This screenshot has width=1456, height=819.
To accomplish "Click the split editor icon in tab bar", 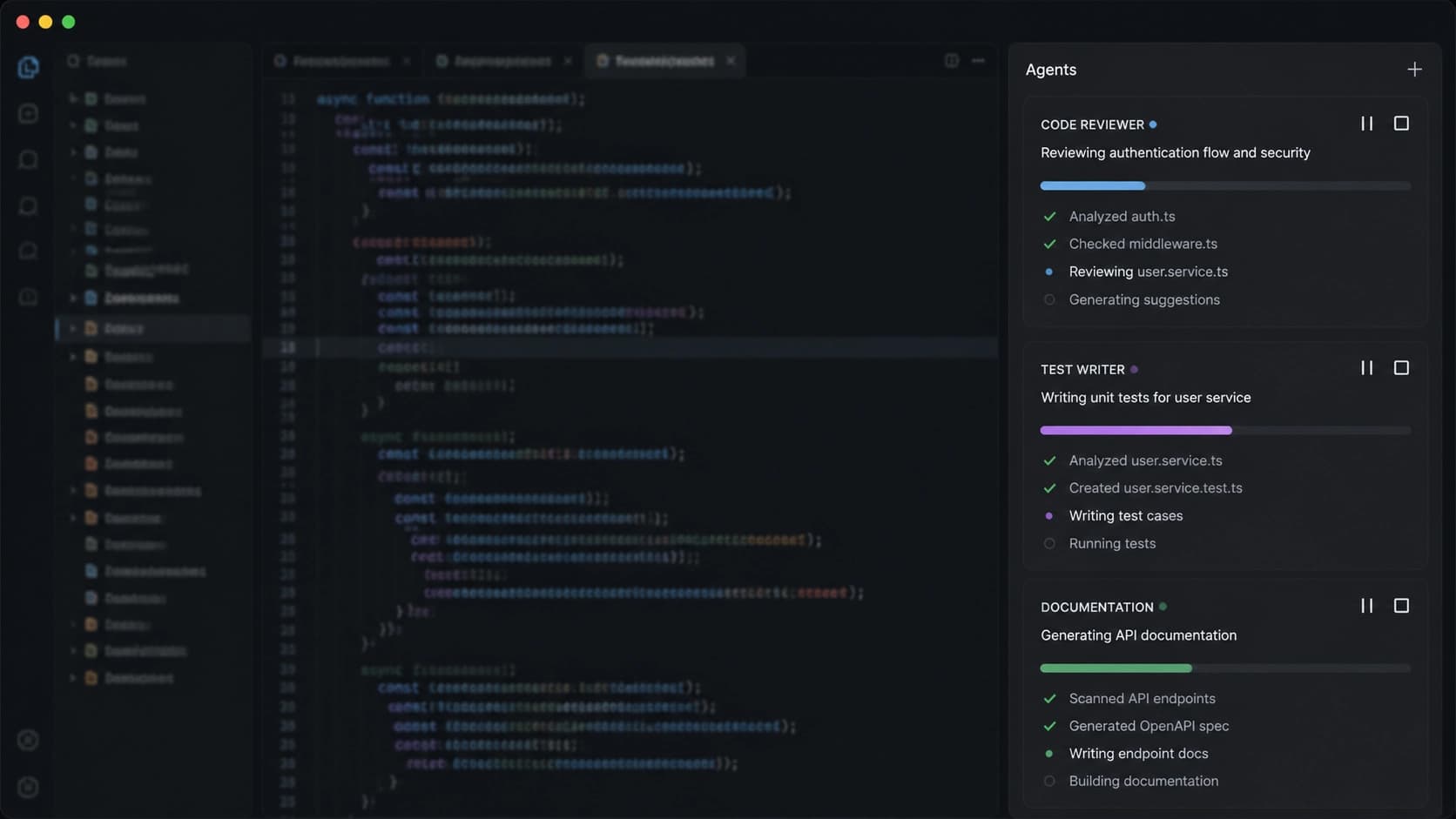I will 951,60.
